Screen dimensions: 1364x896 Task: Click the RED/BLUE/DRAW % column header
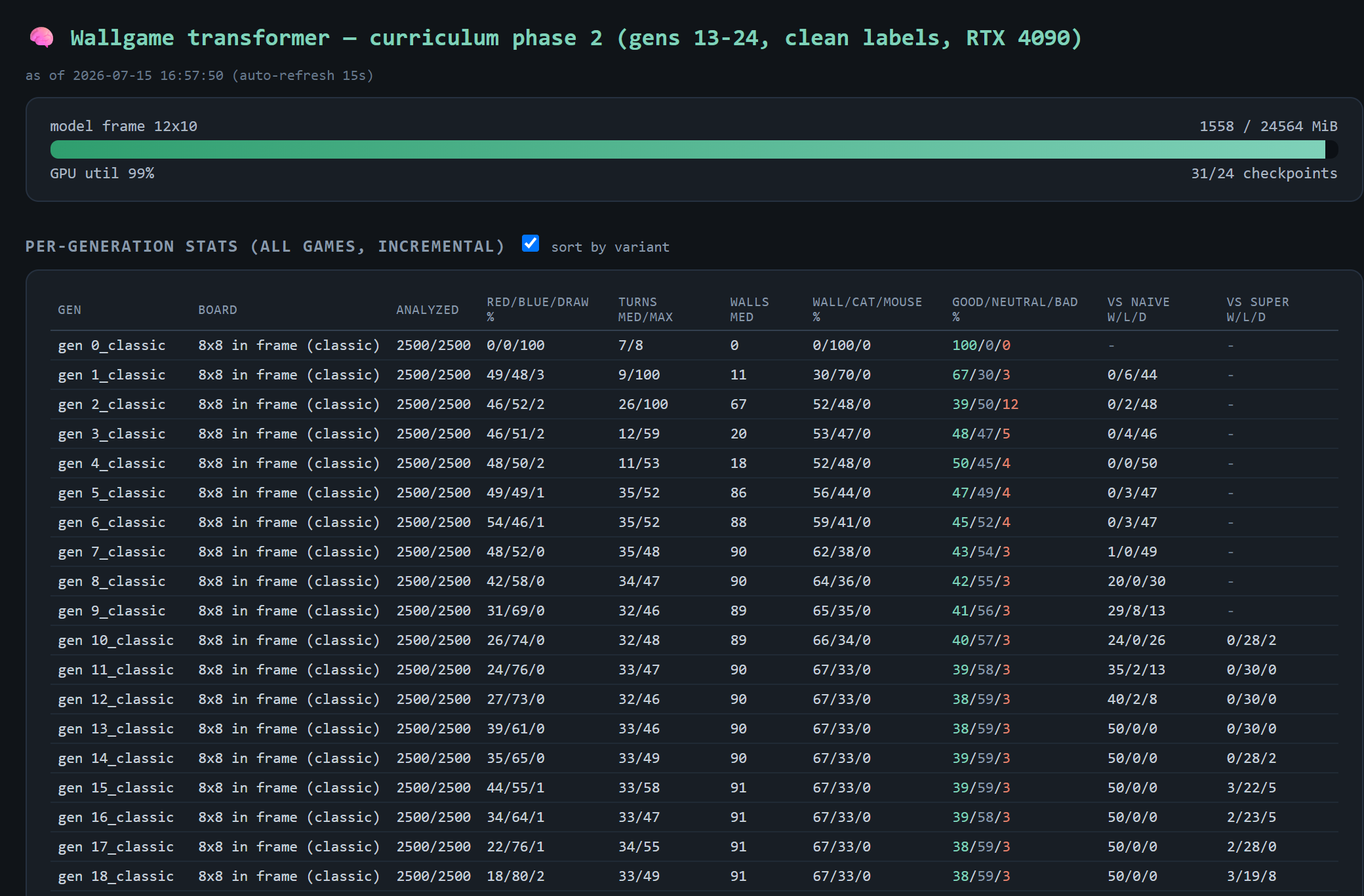(538, 309)
